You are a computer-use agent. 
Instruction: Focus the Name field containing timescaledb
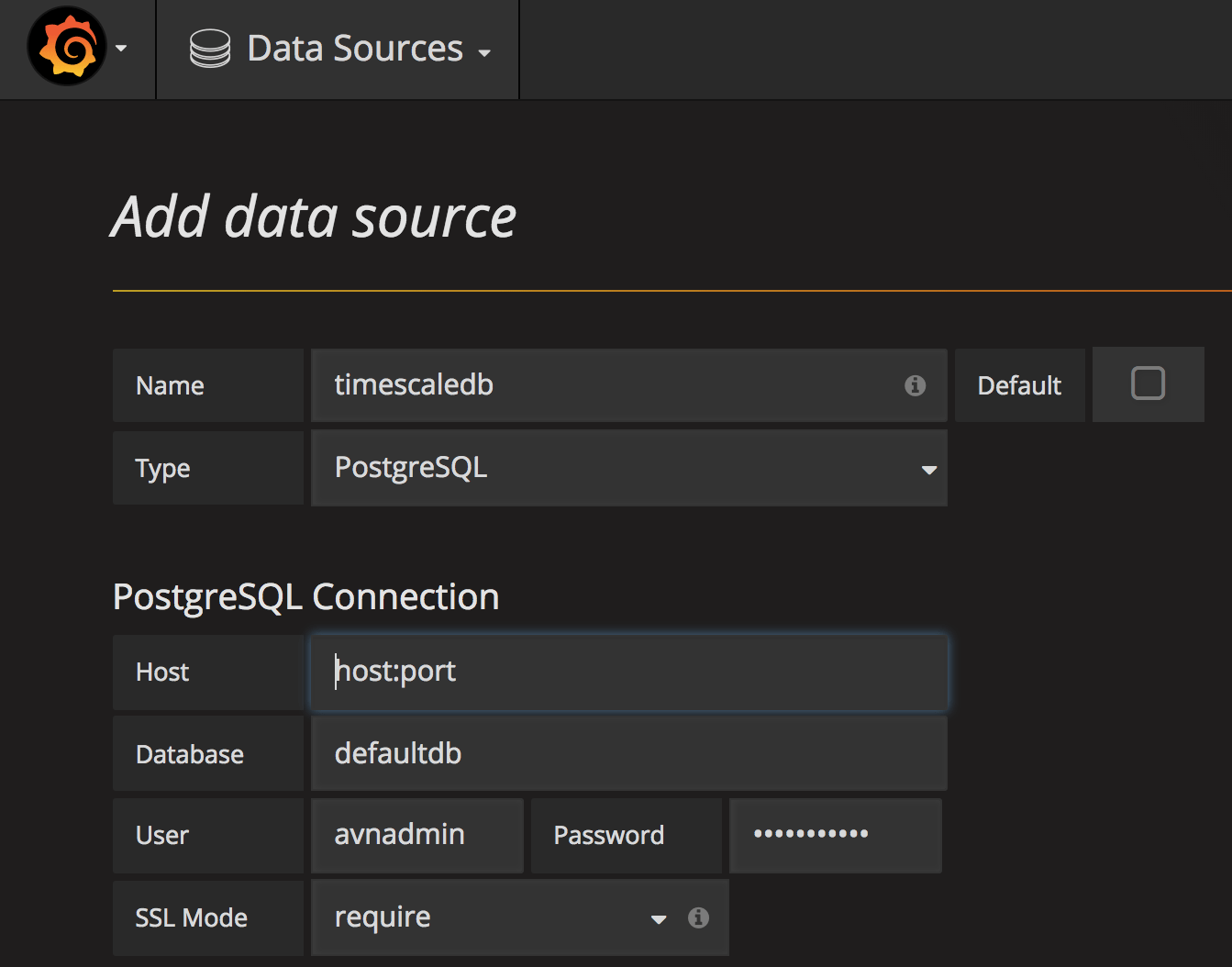605,385
